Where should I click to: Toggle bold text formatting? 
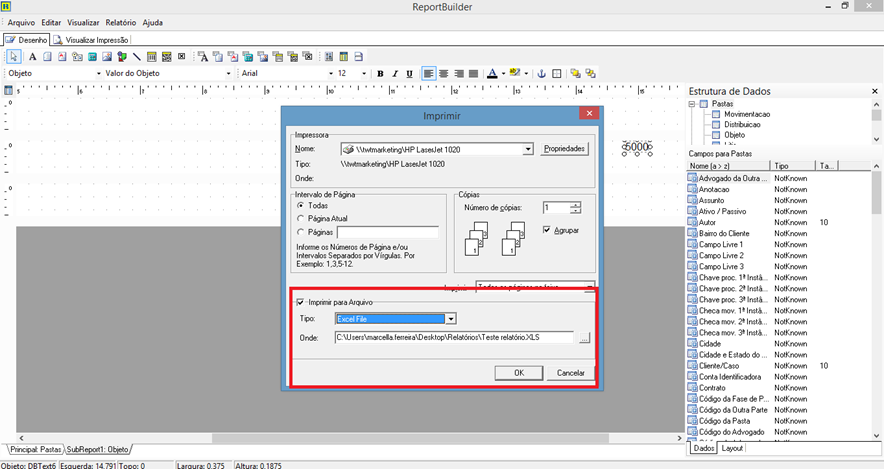tap(380, 73)
